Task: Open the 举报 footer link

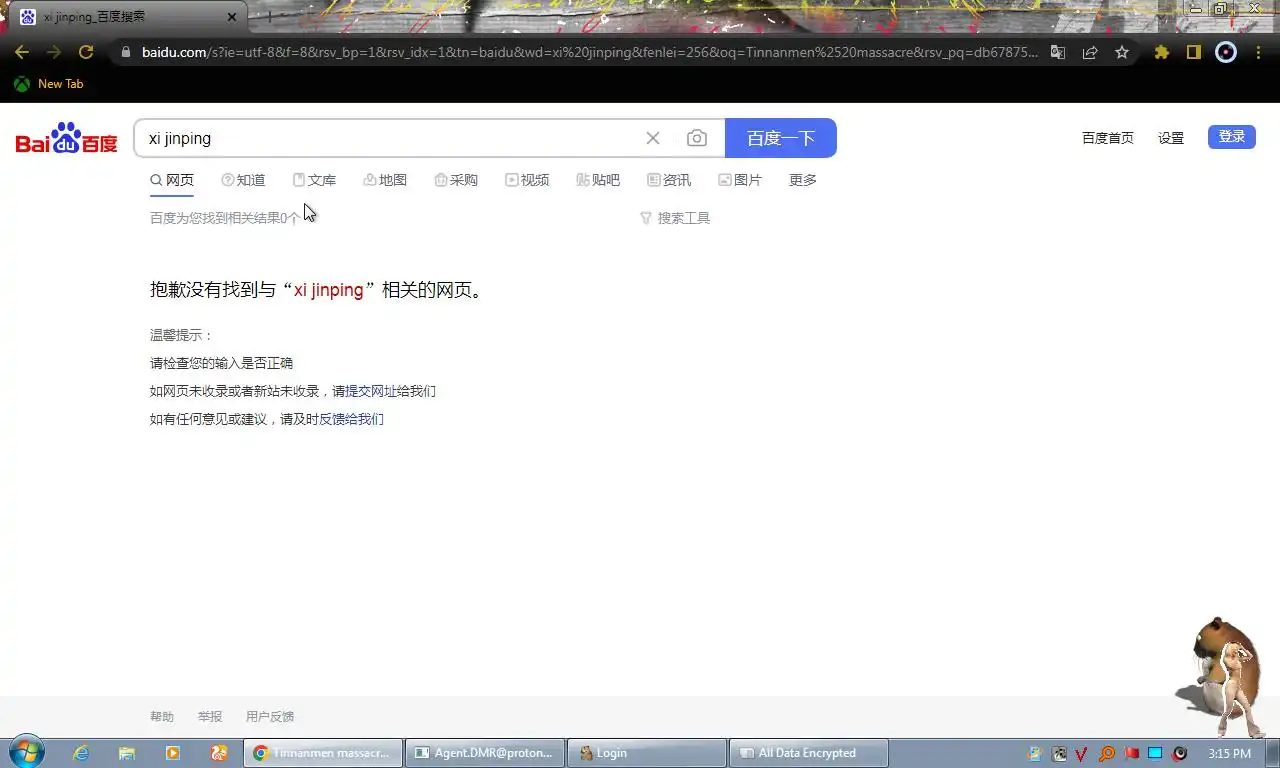Action: click(x=210, y=717)
